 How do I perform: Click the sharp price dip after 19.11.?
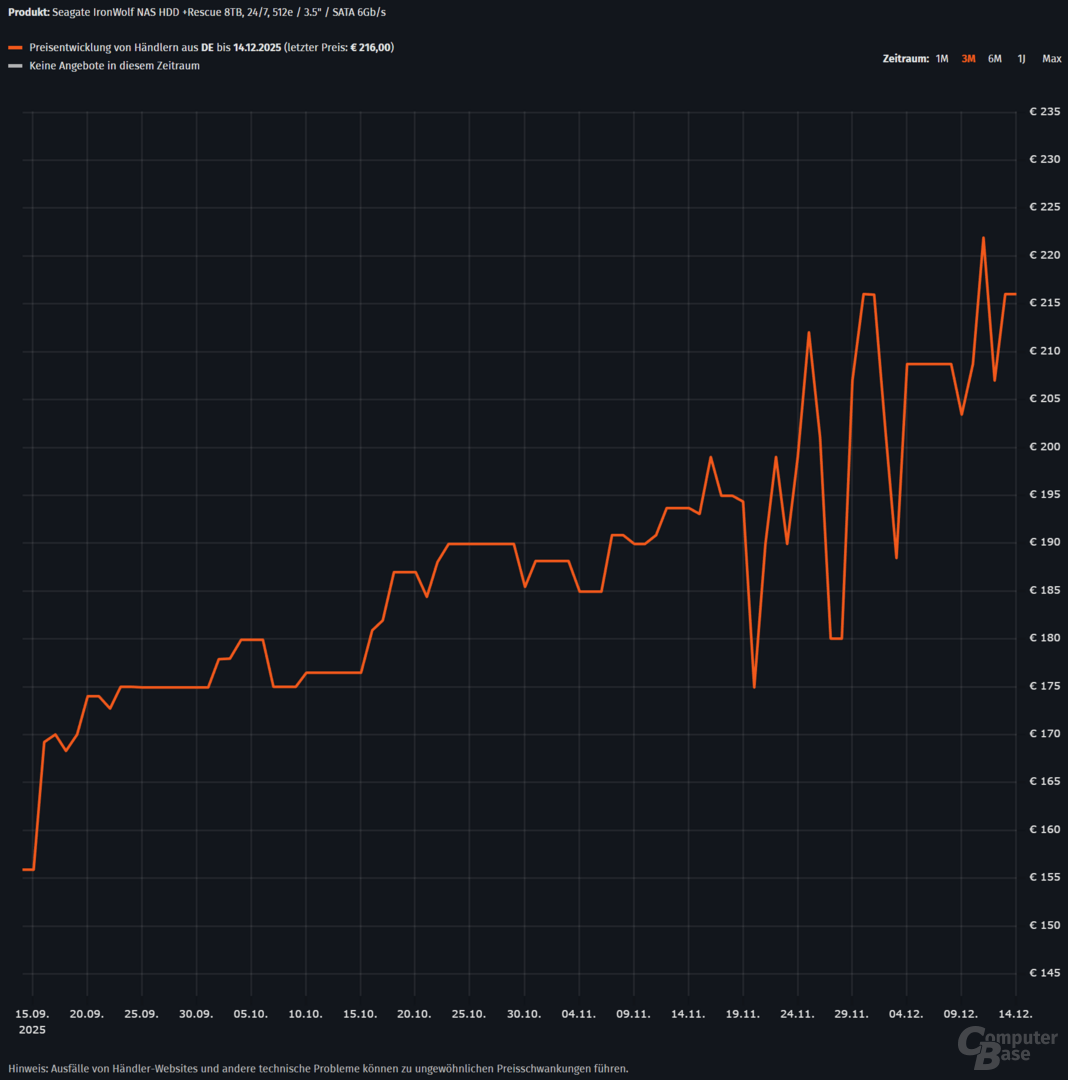coord(754,686)
